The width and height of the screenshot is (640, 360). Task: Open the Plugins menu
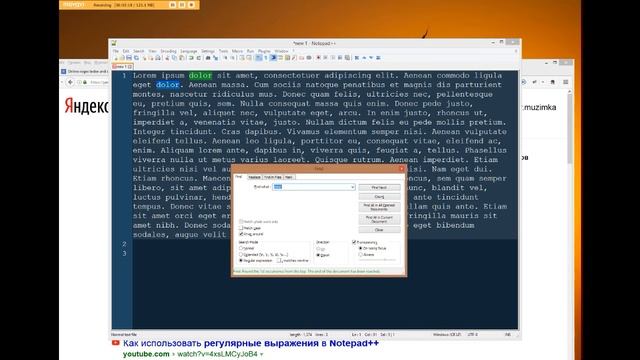pyautogui.click(x=264, y=51)
